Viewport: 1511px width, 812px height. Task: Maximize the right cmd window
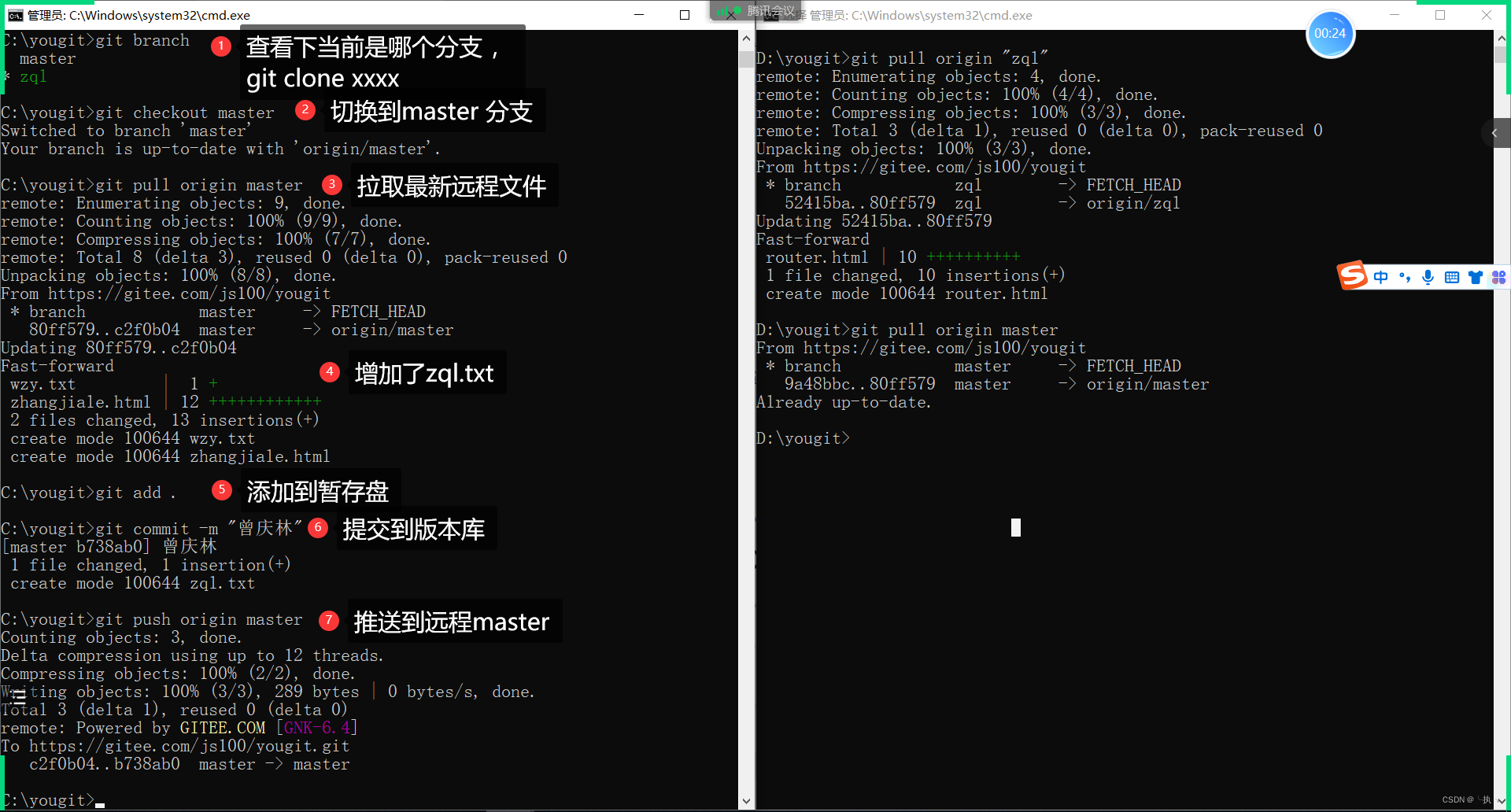coord(1440,15)
